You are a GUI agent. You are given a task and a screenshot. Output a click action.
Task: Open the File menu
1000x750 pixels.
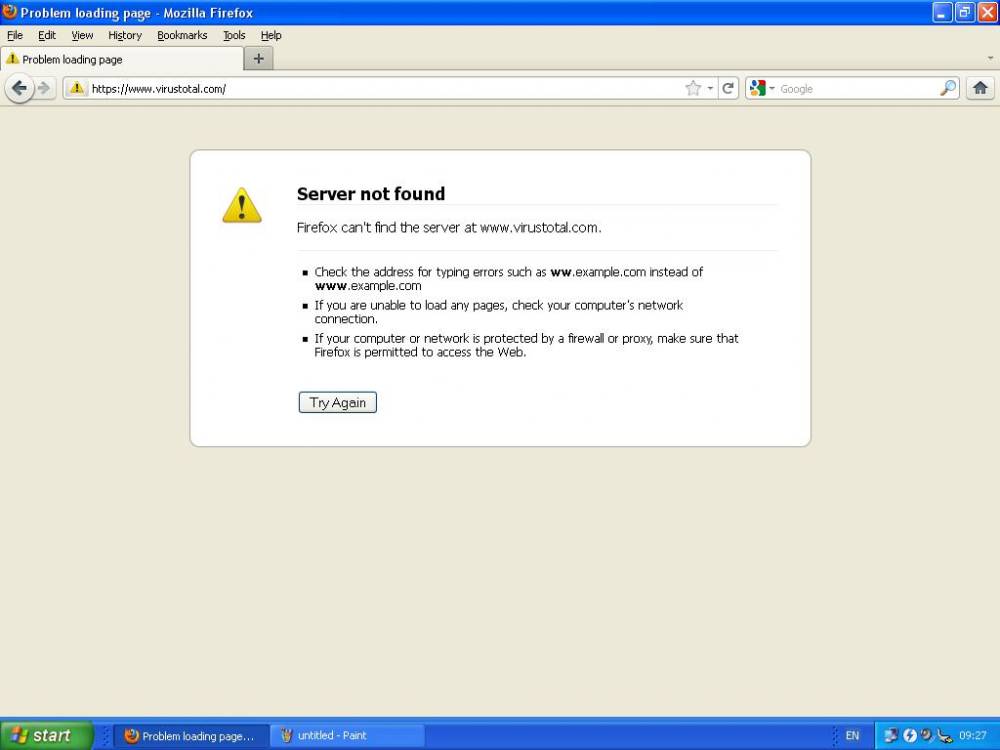click(x=15, y=35)
